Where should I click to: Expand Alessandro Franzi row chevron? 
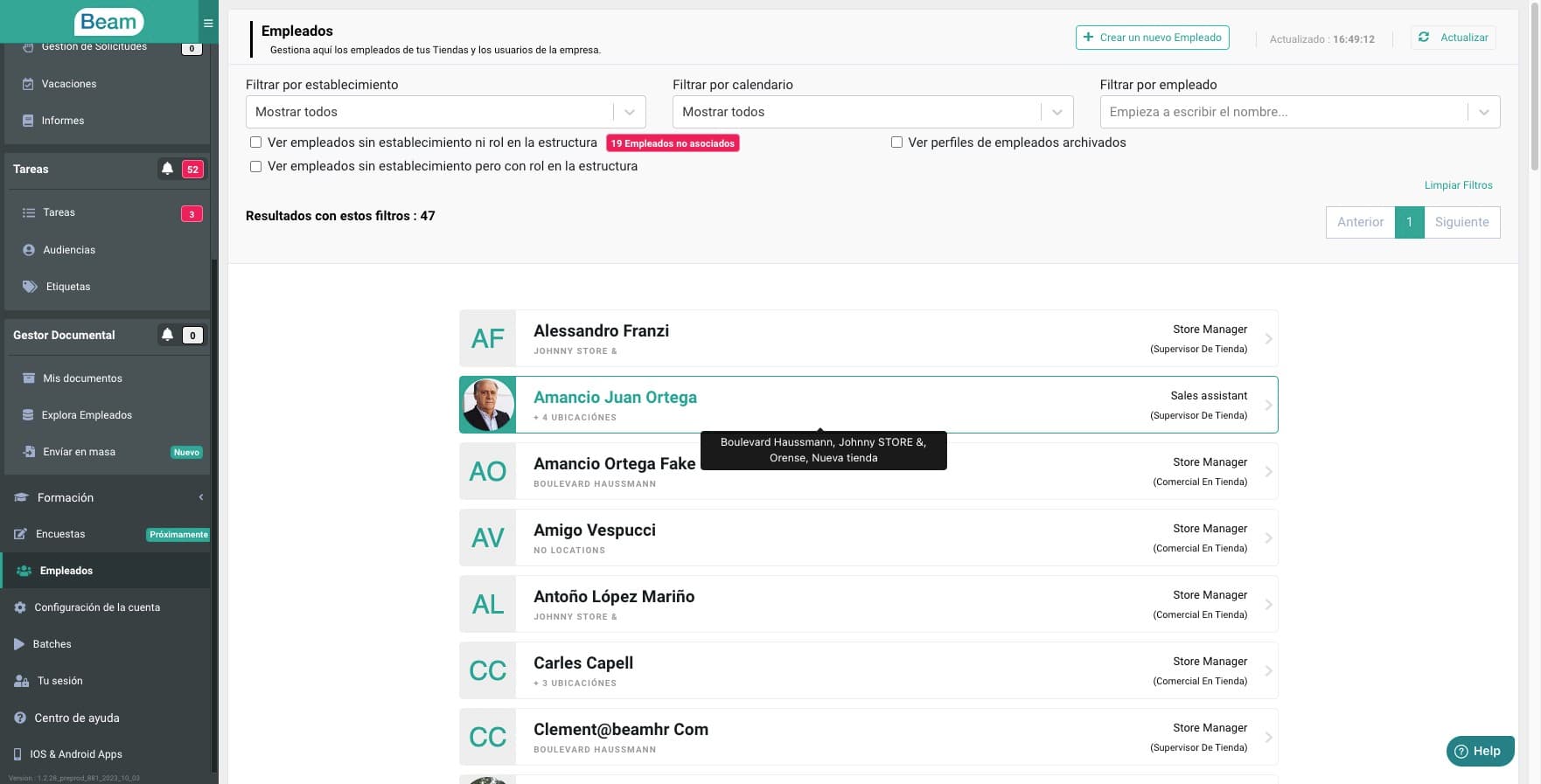pos(1268,339)
